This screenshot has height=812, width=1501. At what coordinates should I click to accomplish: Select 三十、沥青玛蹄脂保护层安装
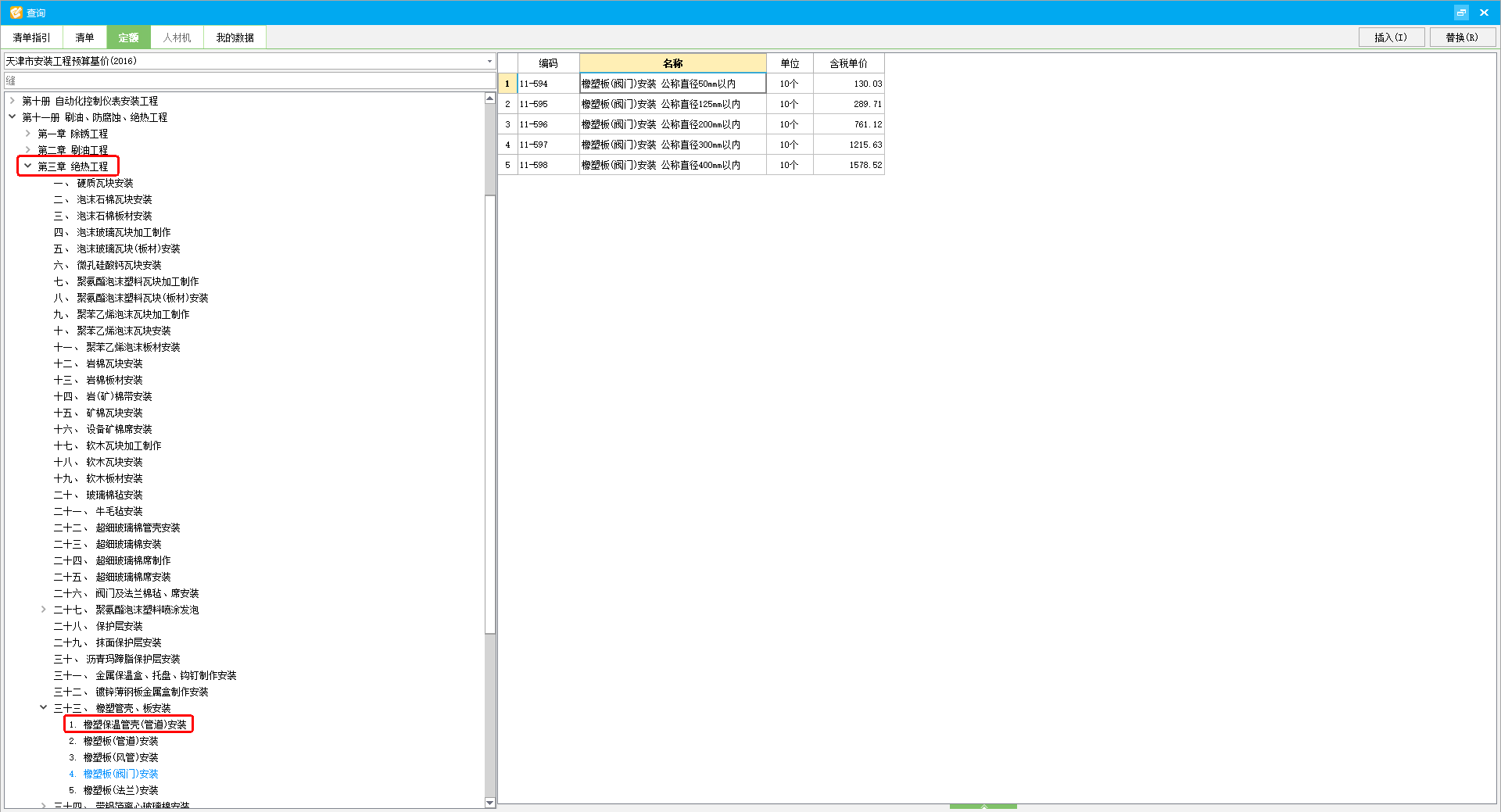117,659
